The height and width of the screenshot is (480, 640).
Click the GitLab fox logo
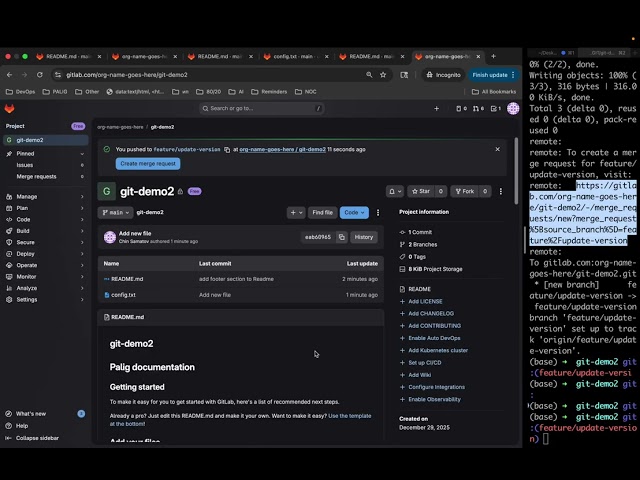point(9,109)
